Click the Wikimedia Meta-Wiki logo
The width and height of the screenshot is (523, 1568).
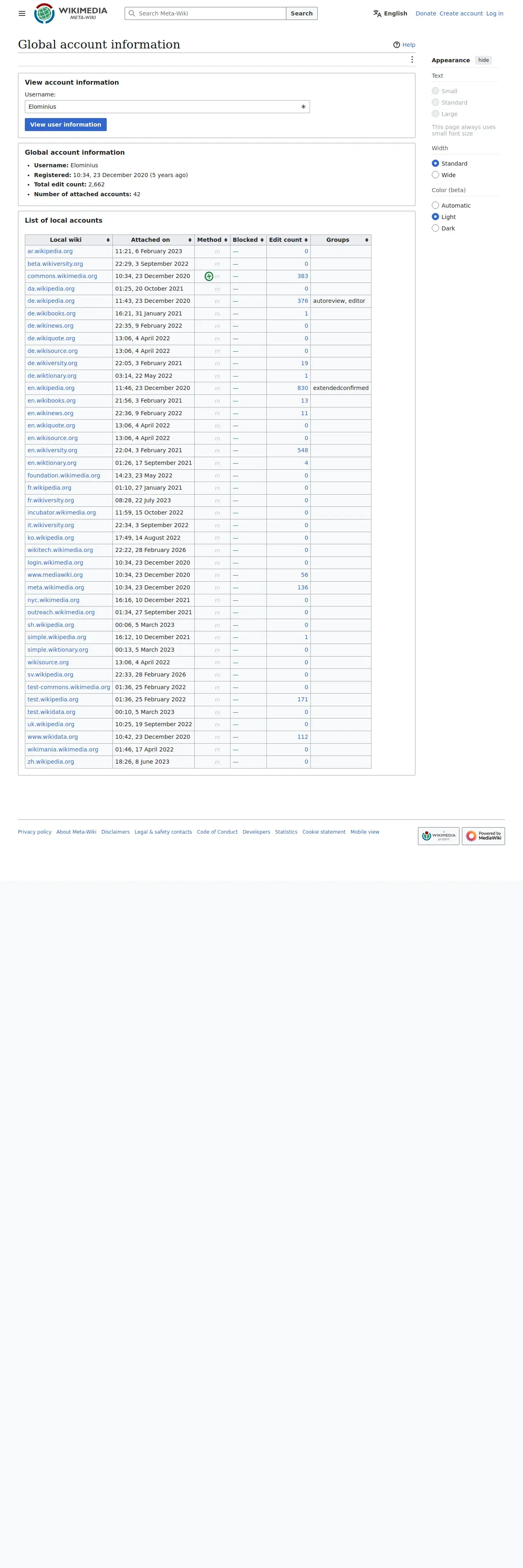pyautogui.click(x=70, y=13)
